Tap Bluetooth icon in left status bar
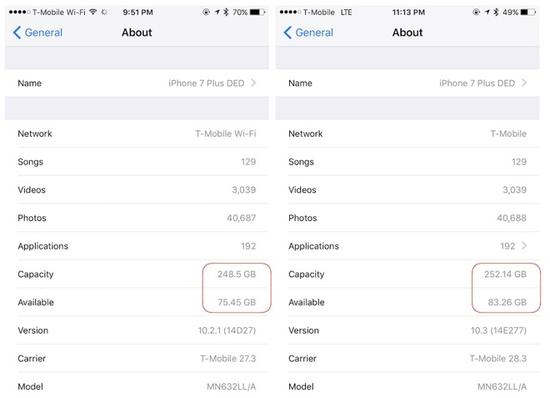Image resolution: width=550 pixels, height=398 pixels. click(226, 12)
